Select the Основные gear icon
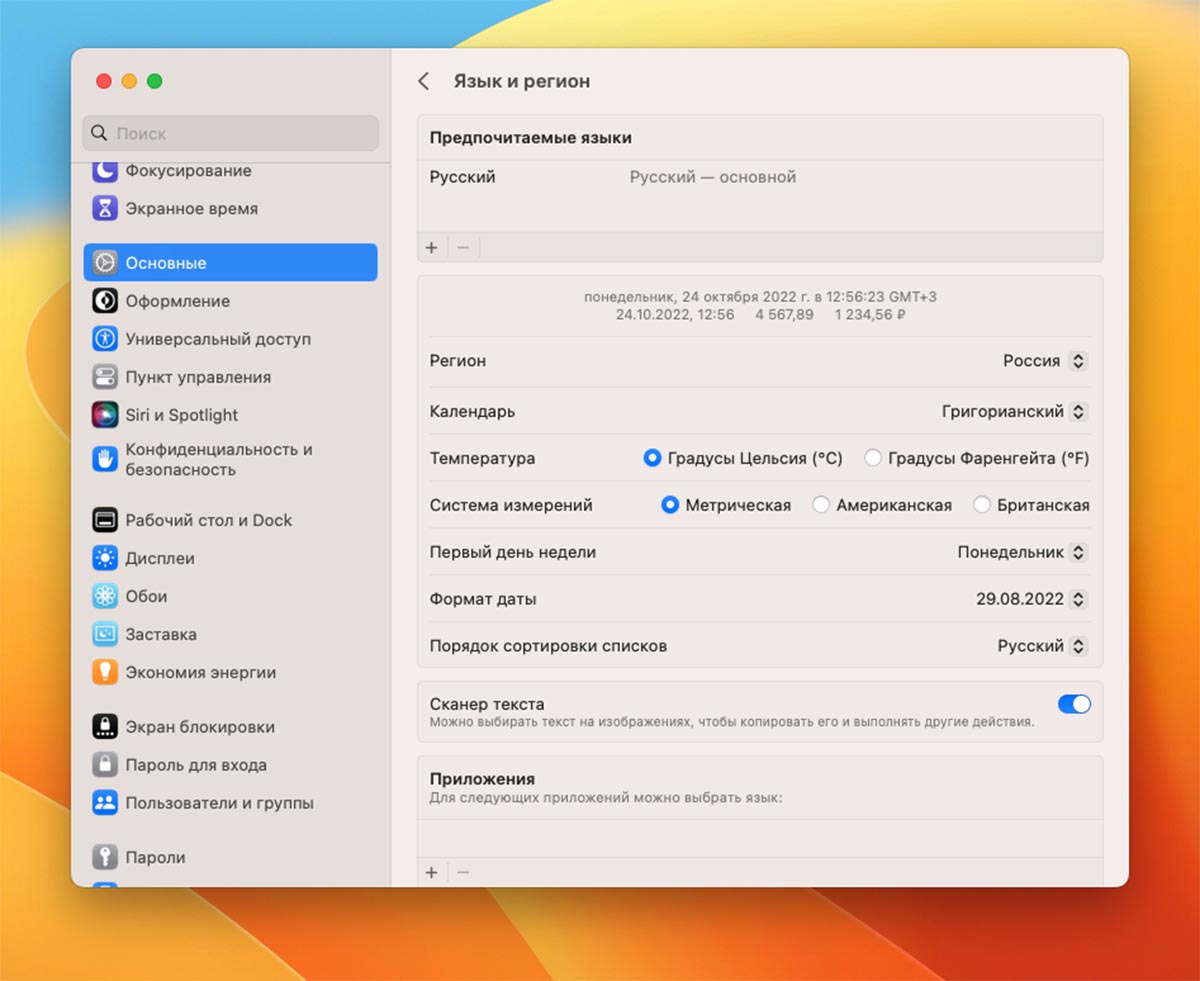The image size is (1200, 981). [x=105, y=263]
